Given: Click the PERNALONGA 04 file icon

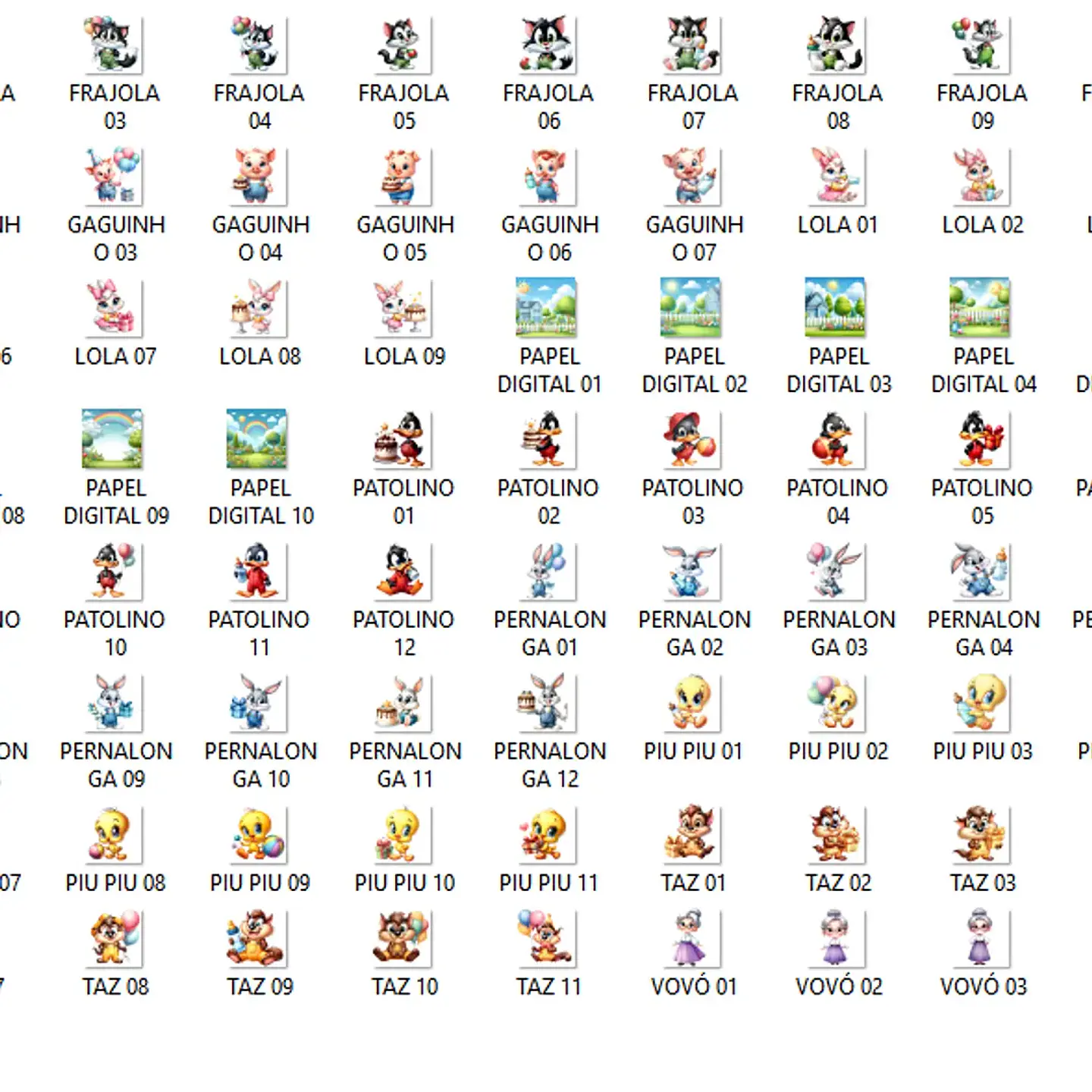Looking at the screenshot, I should click(983, 571).
